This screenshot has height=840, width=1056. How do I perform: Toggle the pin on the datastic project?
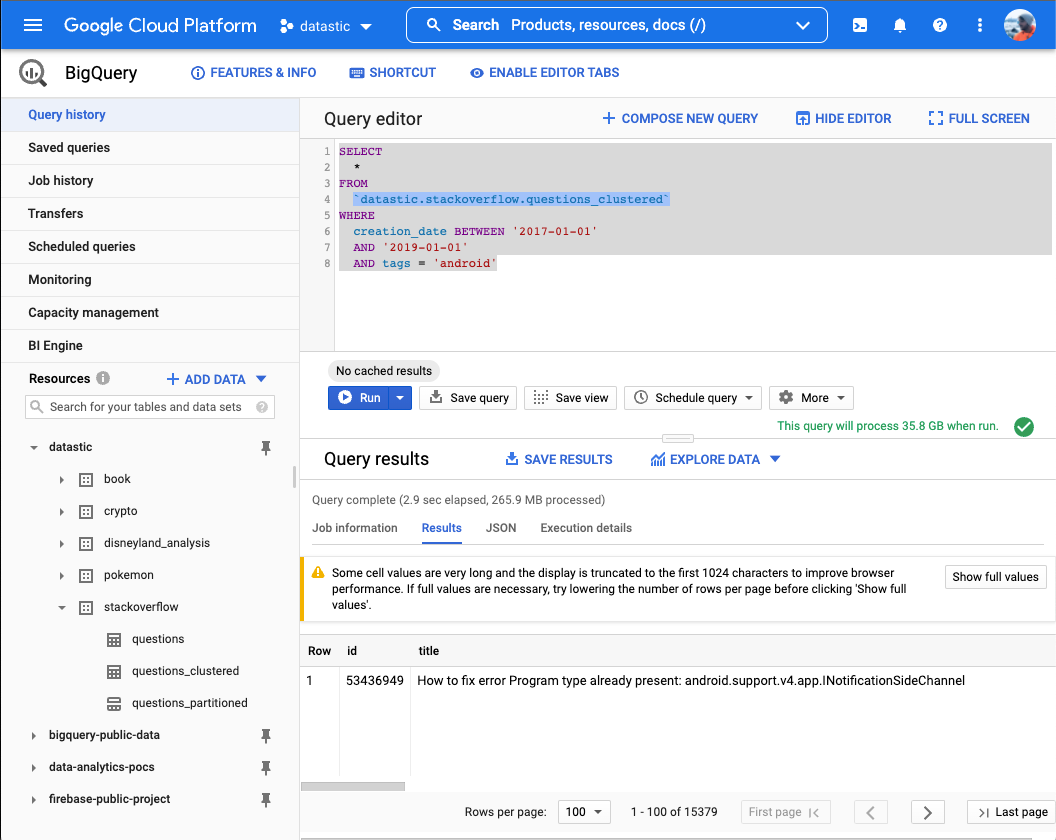click(266, 449)
